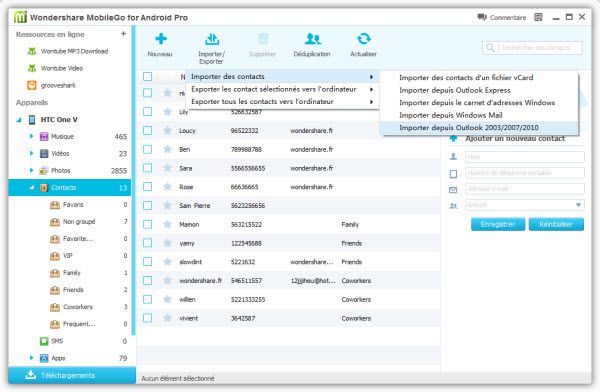Check the Sara contact checkbox
600x392 pixels.
tap(147, 168)
